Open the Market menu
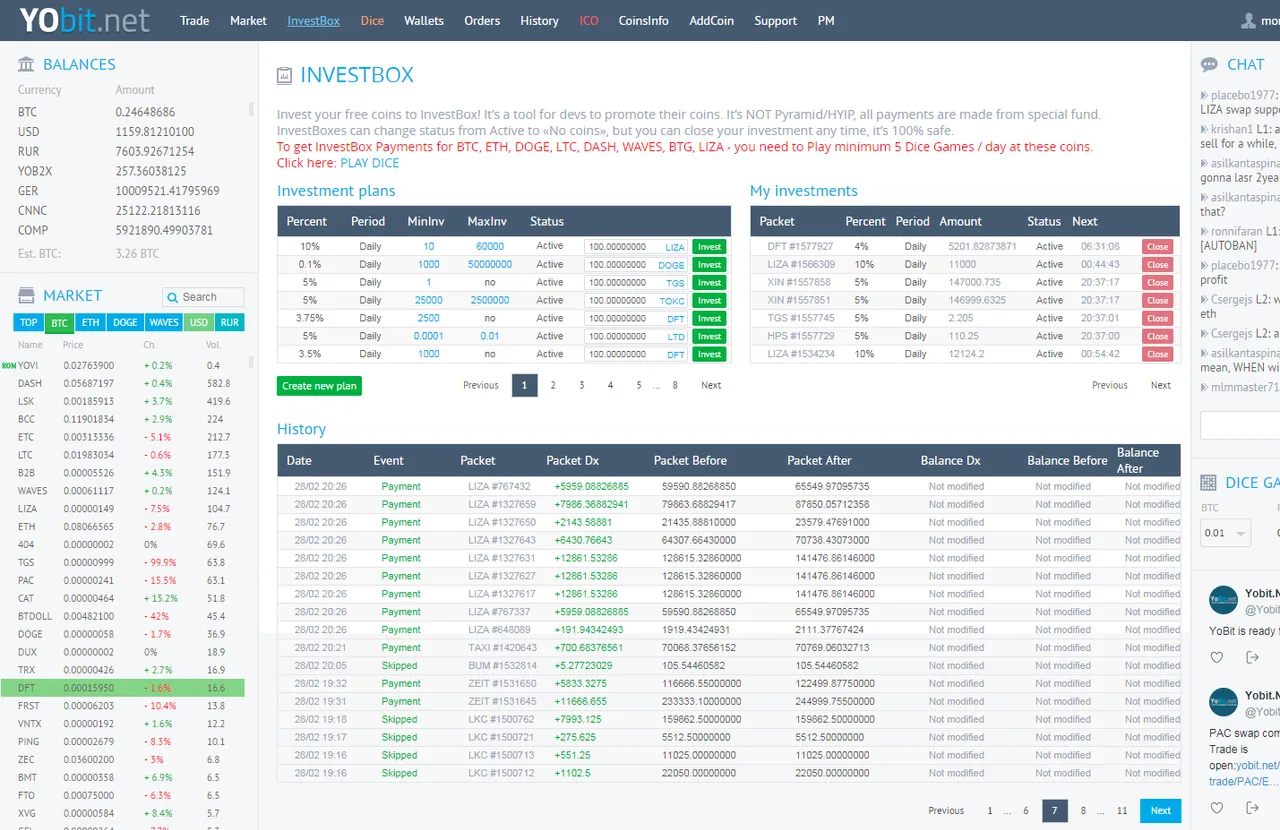The width and height of the screenshot is (1280, 830). tap(248, 20)
